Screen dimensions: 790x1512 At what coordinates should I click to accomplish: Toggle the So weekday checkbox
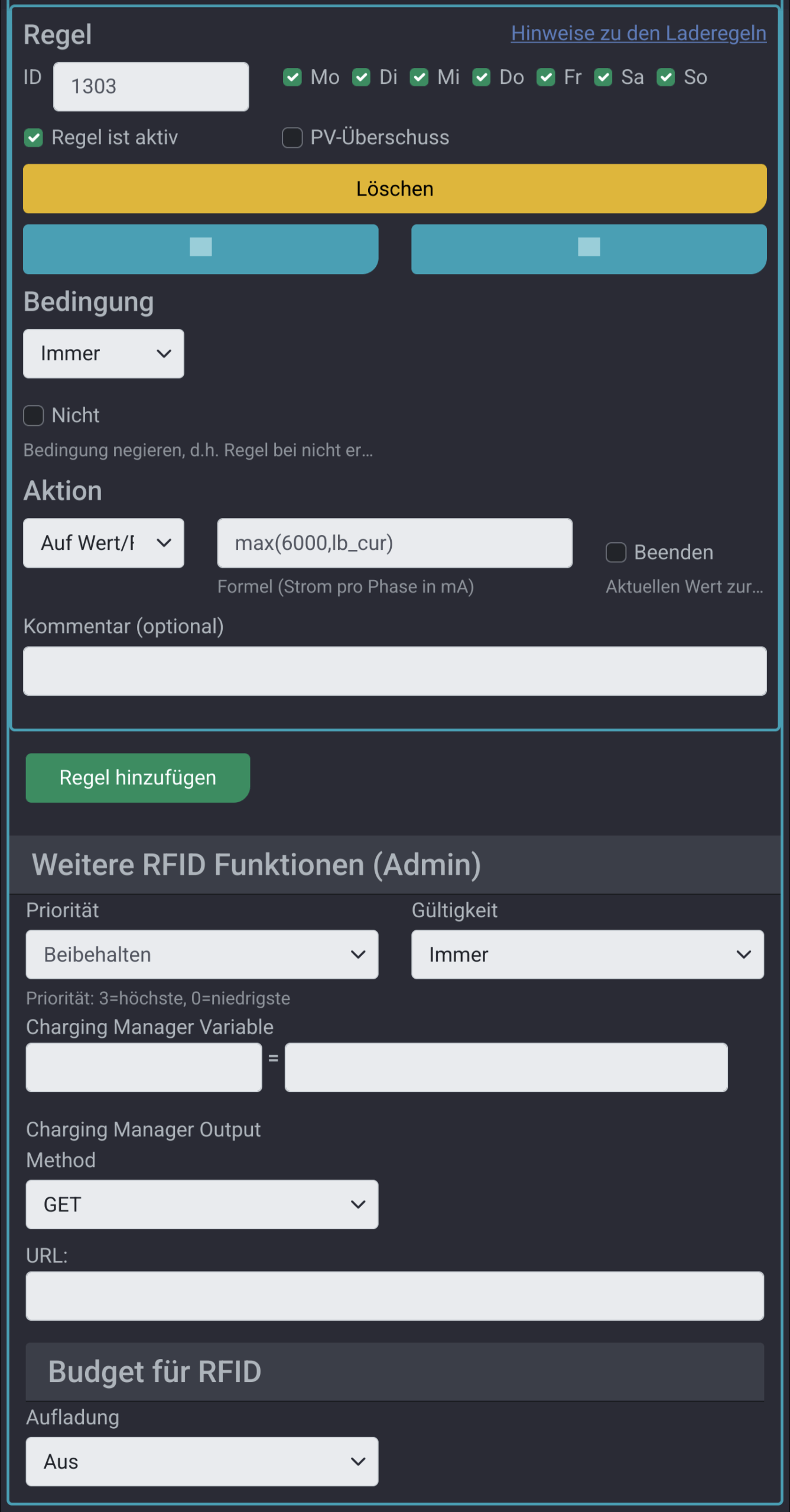666,77
